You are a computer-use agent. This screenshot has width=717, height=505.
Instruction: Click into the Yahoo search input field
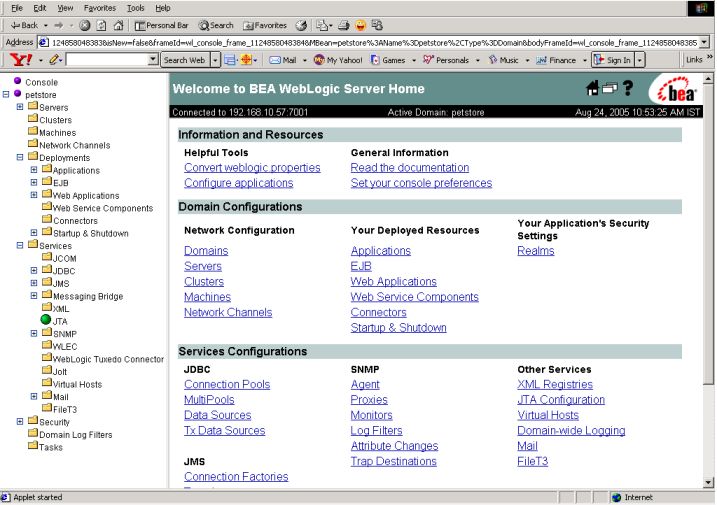[107, 59]
